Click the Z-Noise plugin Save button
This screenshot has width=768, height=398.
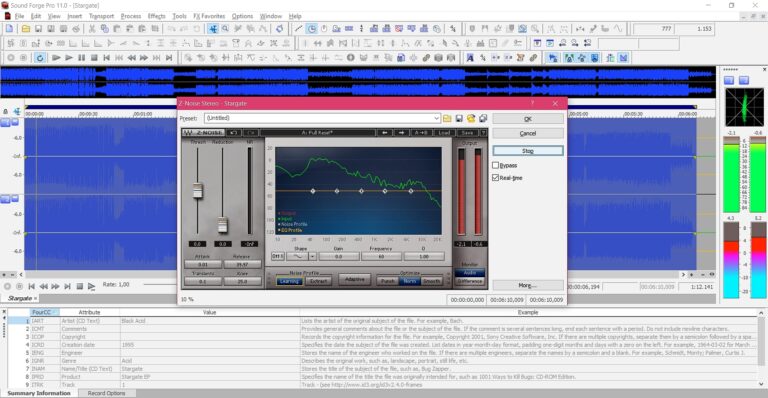coord(467,133)
